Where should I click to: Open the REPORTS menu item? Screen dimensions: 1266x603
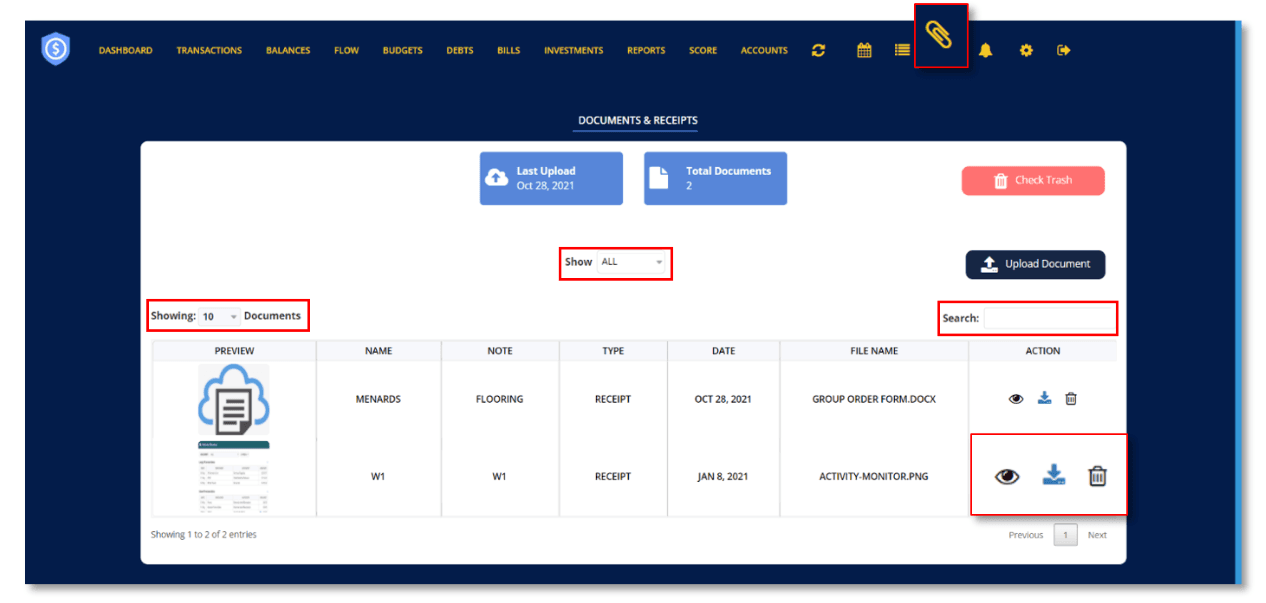[x=646, y=51]
